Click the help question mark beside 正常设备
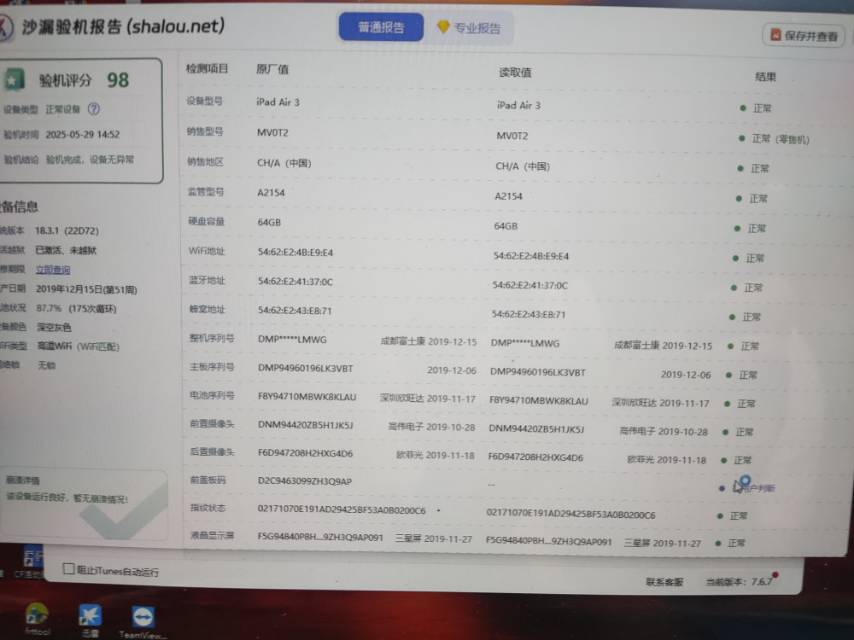Image resolution: width=854 pixels, height=640 pixels. (94, 109)
